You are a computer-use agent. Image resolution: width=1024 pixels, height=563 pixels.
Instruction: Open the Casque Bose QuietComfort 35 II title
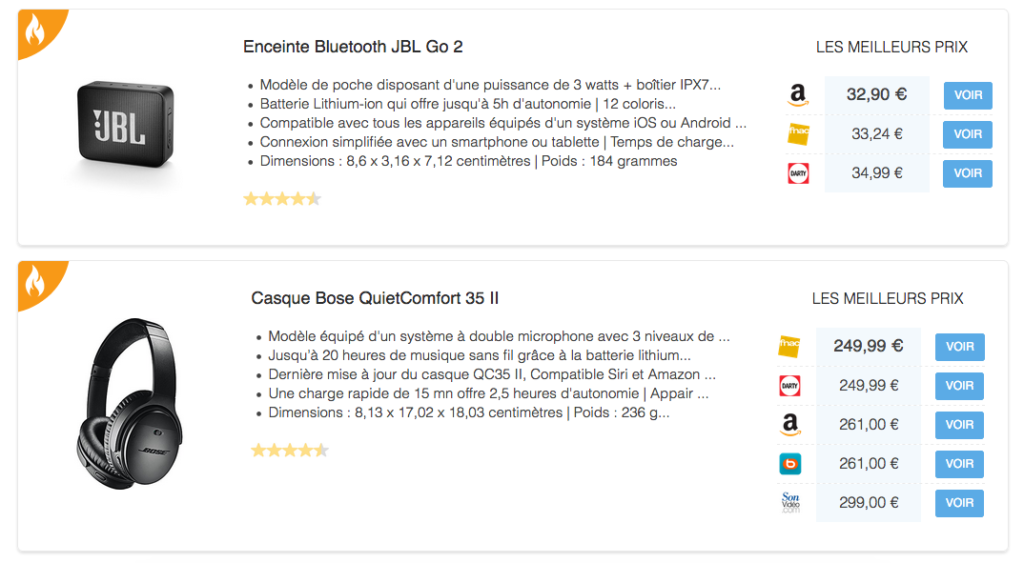point(375,298)
